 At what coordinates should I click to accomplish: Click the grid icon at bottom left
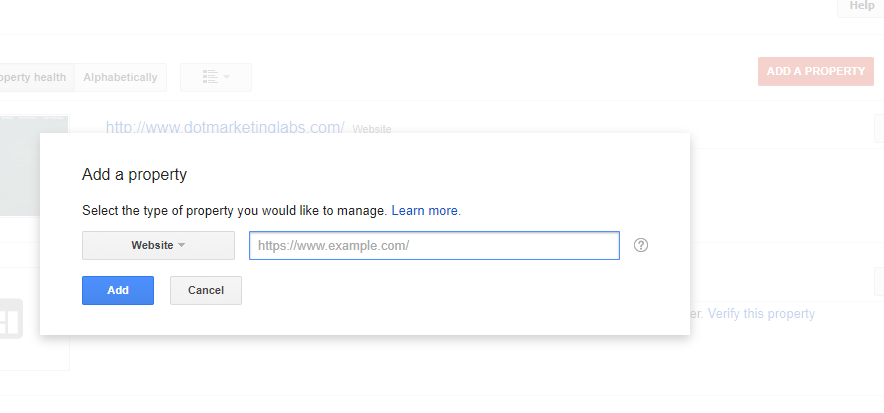(x=10, y=321)
